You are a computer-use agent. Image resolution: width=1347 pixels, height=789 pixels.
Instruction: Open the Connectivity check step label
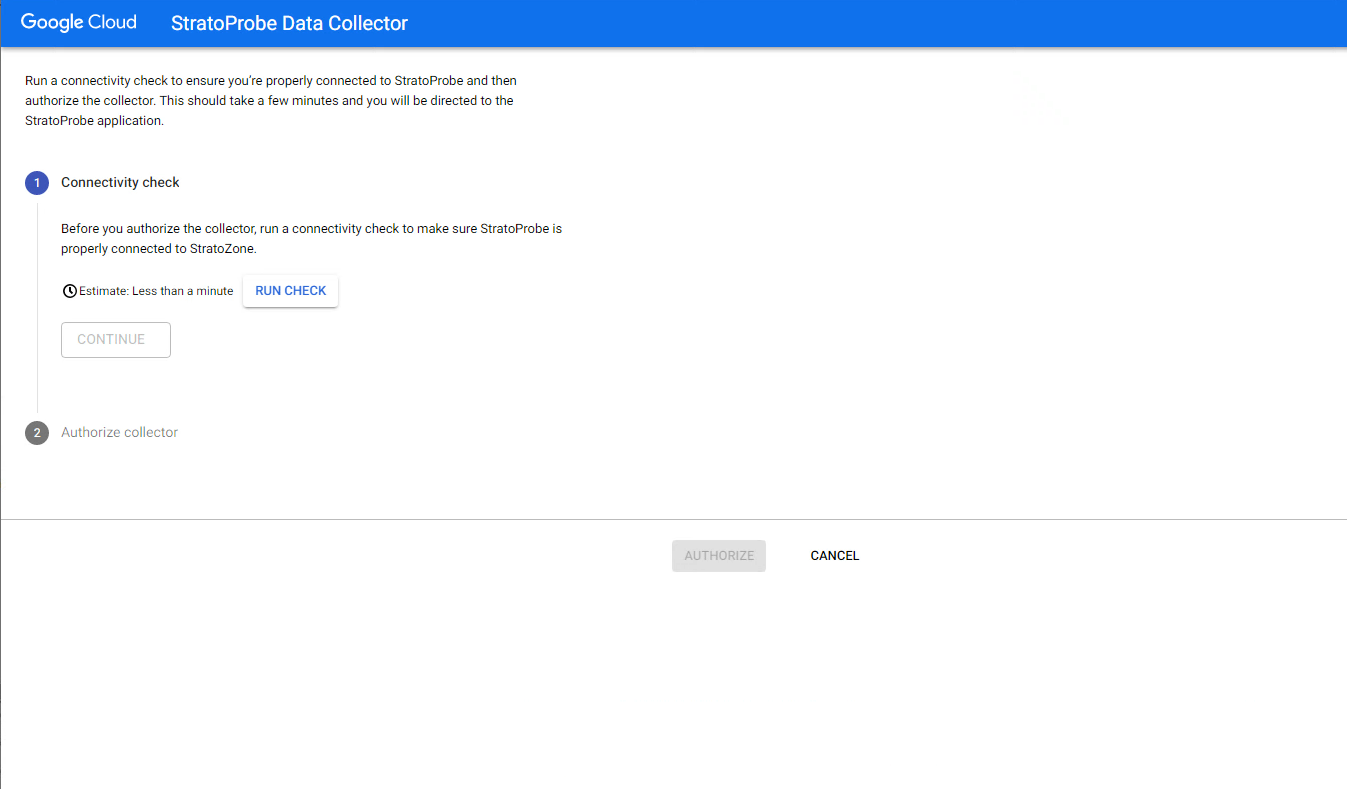[120, 183]
